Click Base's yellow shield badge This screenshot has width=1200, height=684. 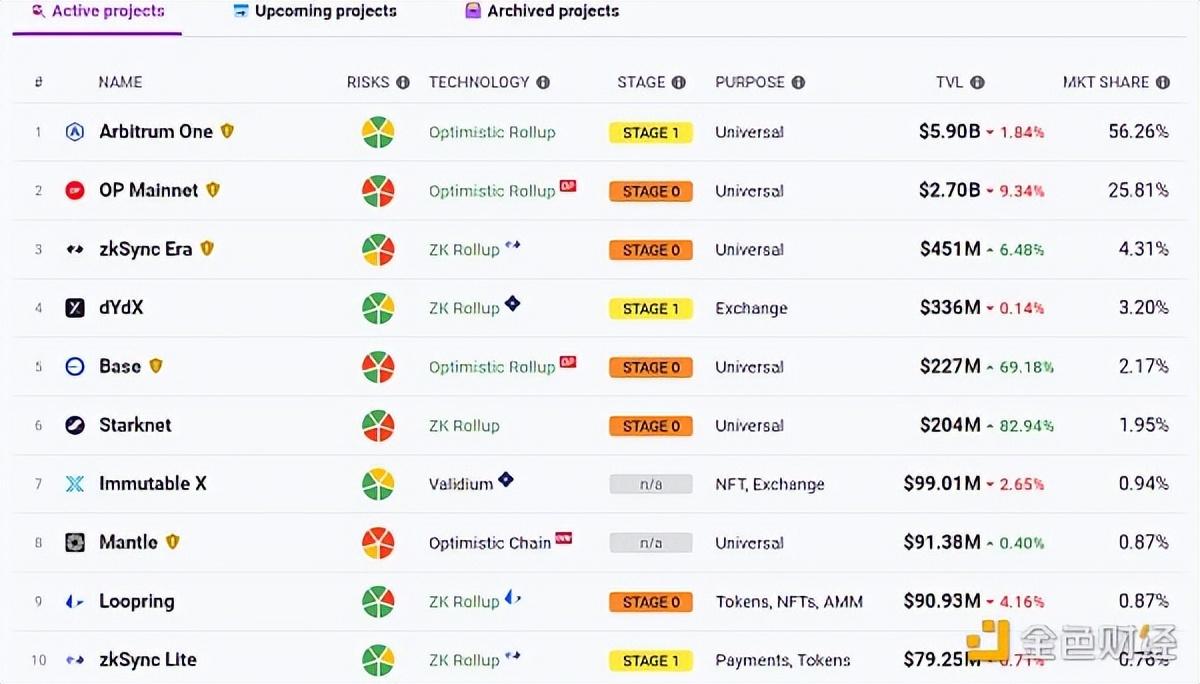[x=156, y=366]
